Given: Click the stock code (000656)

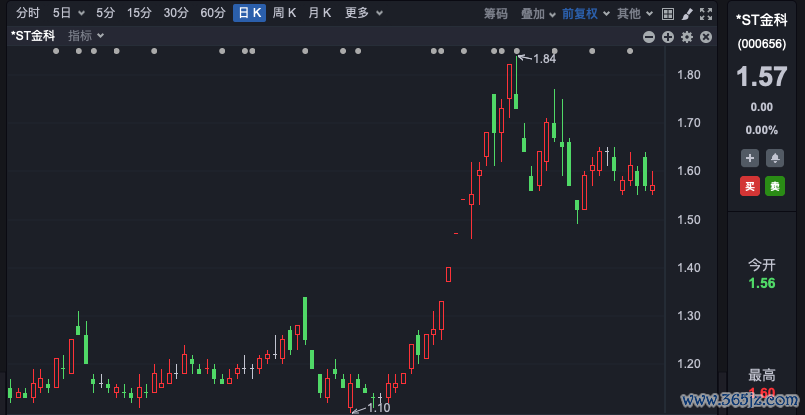Looking at the screenshot, I should pyautogui.click(x=762, y=44).
